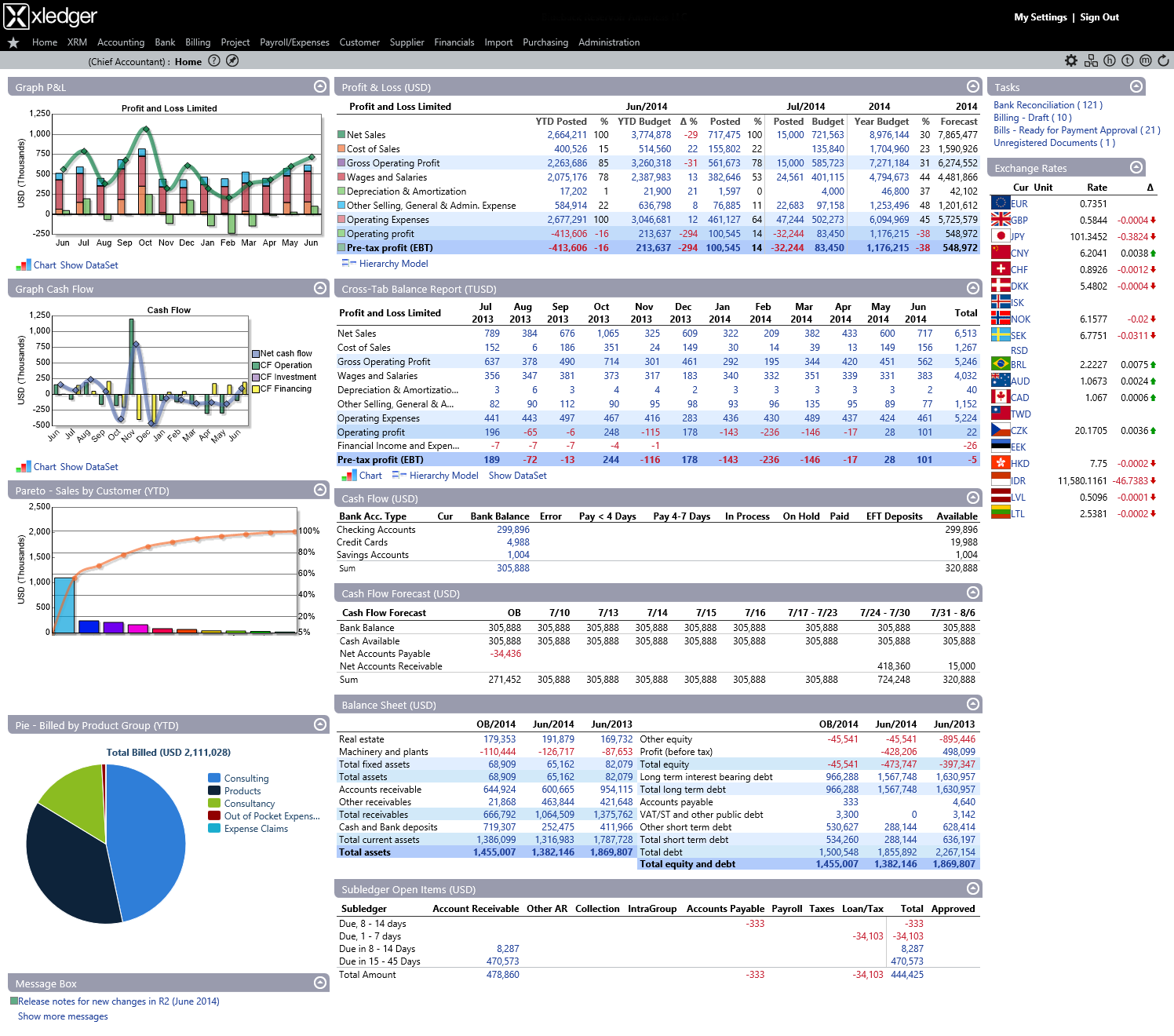Open the settings gear icon in top toolbar
Image resolution: width=1174 pixels, height=1036 pixels.
click(x=1071, y=60)
